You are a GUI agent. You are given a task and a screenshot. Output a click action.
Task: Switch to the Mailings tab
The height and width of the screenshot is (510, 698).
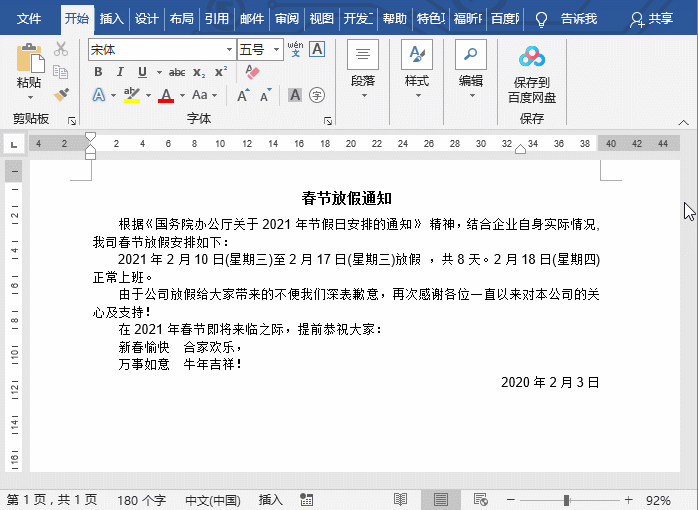252,19
